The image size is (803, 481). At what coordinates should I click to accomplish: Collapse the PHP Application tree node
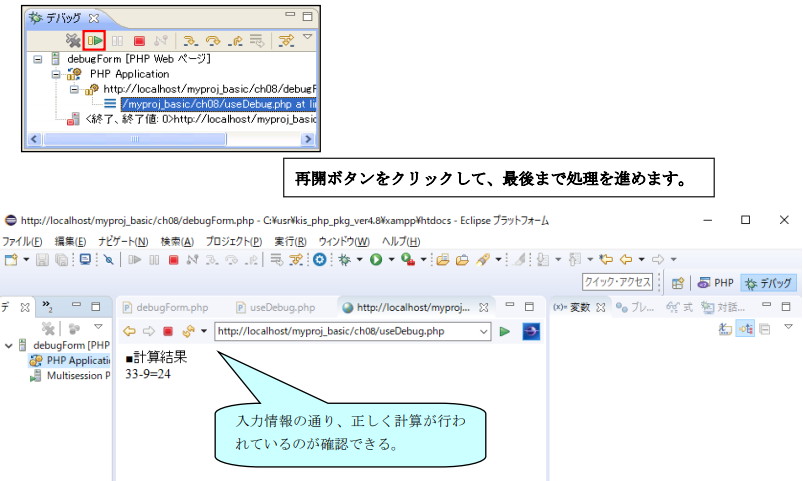click(56, 74)
